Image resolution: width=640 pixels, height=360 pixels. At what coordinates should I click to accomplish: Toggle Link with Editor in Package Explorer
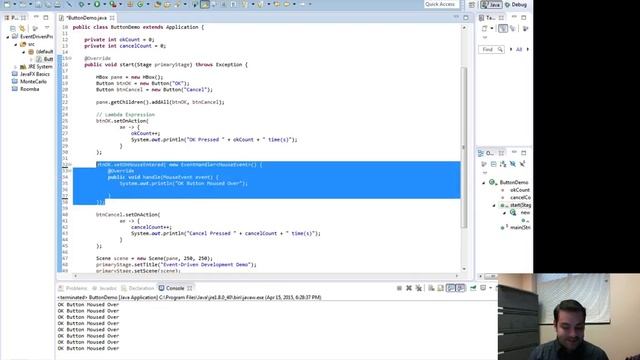pyautogui.click(x=22, y=28)
